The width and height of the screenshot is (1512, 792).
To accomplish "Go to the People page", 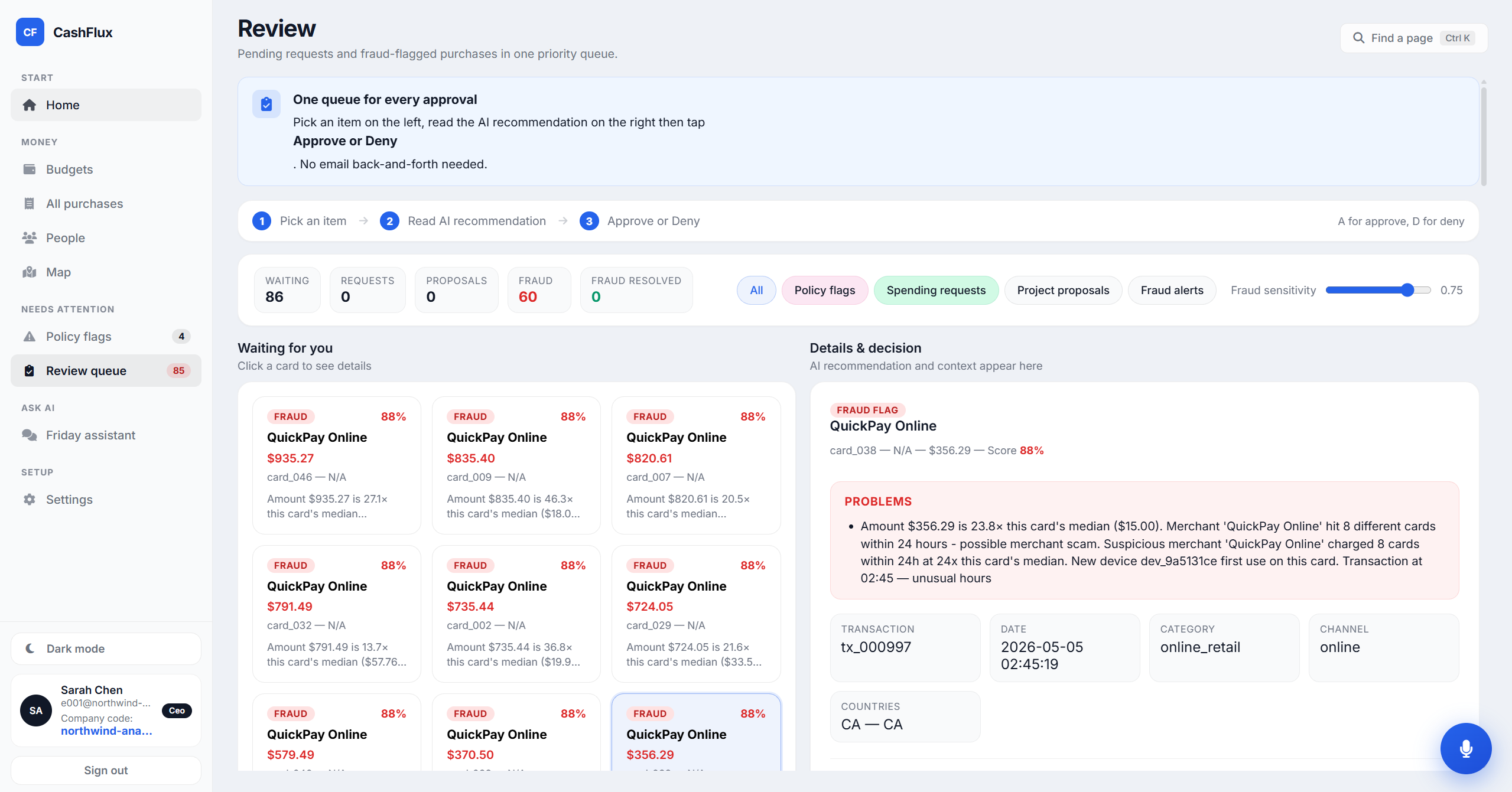I will click(x=106, y=238).
